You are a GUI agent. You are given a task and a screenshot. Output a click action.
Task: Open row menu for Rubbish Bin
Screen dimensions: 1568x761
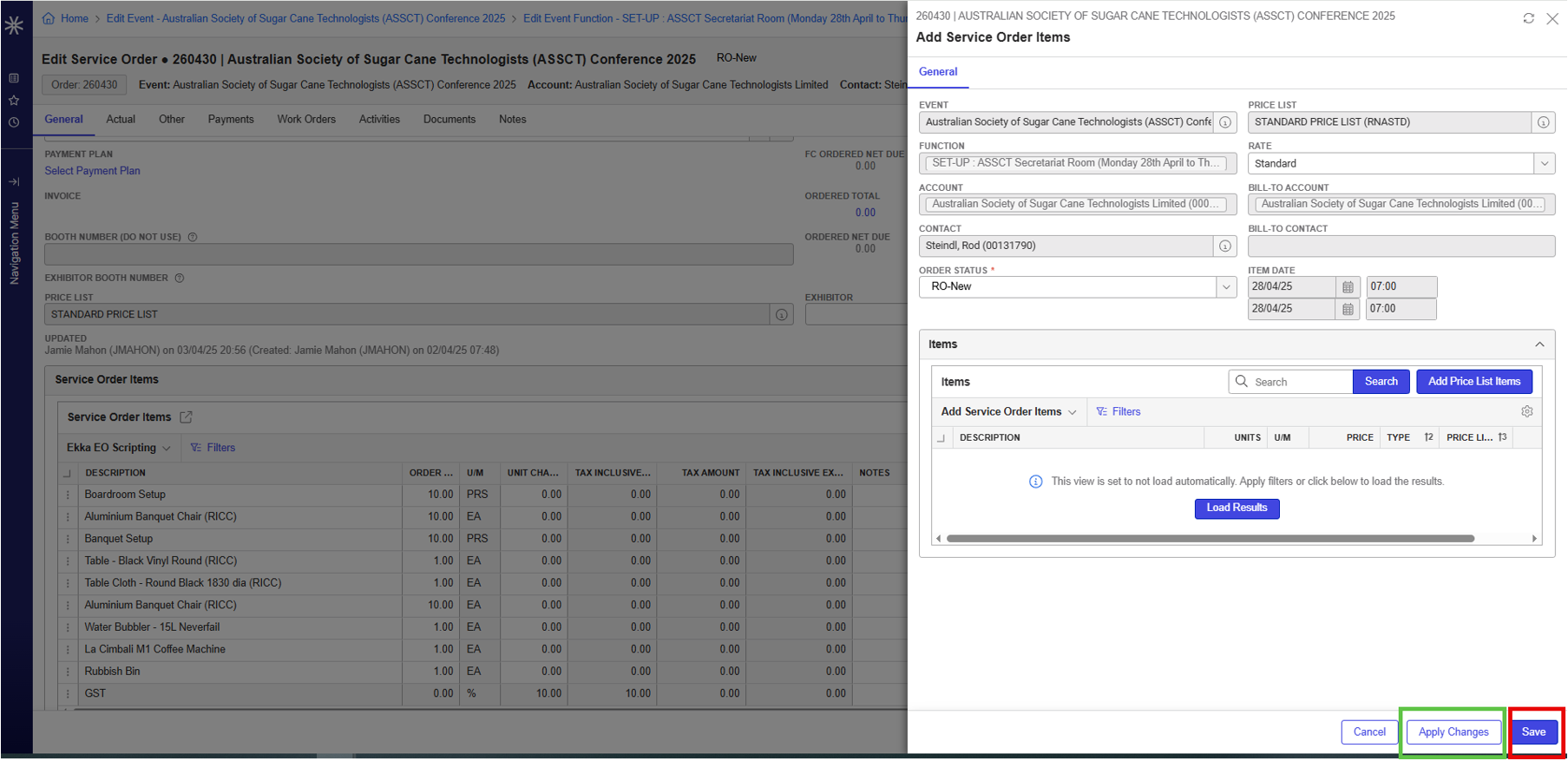[x=68, y=672]
